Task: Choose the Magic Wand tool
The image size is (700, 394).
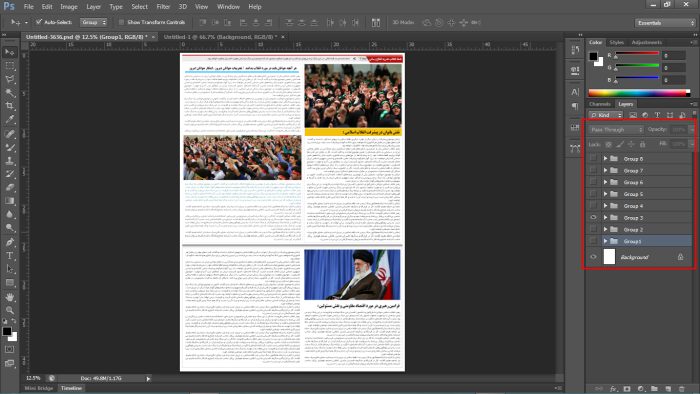Action: (x=9, y=93)
